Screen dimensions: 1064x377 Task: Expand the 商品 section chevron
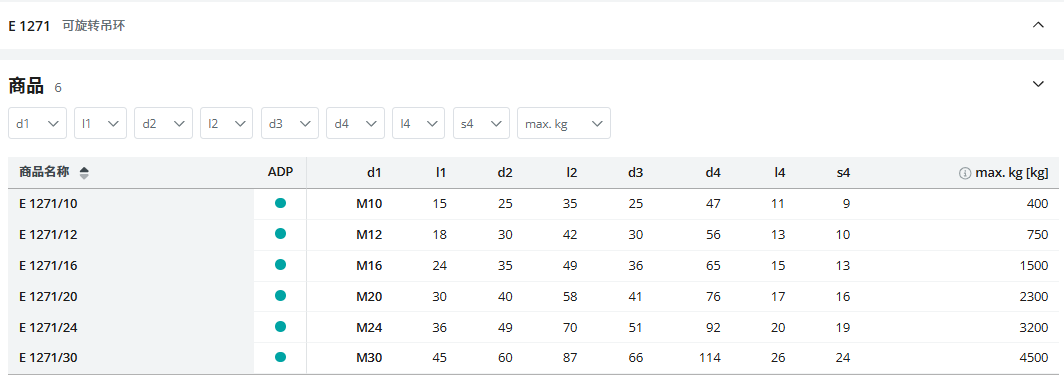pyautogui.click(x=1038, y=84)
